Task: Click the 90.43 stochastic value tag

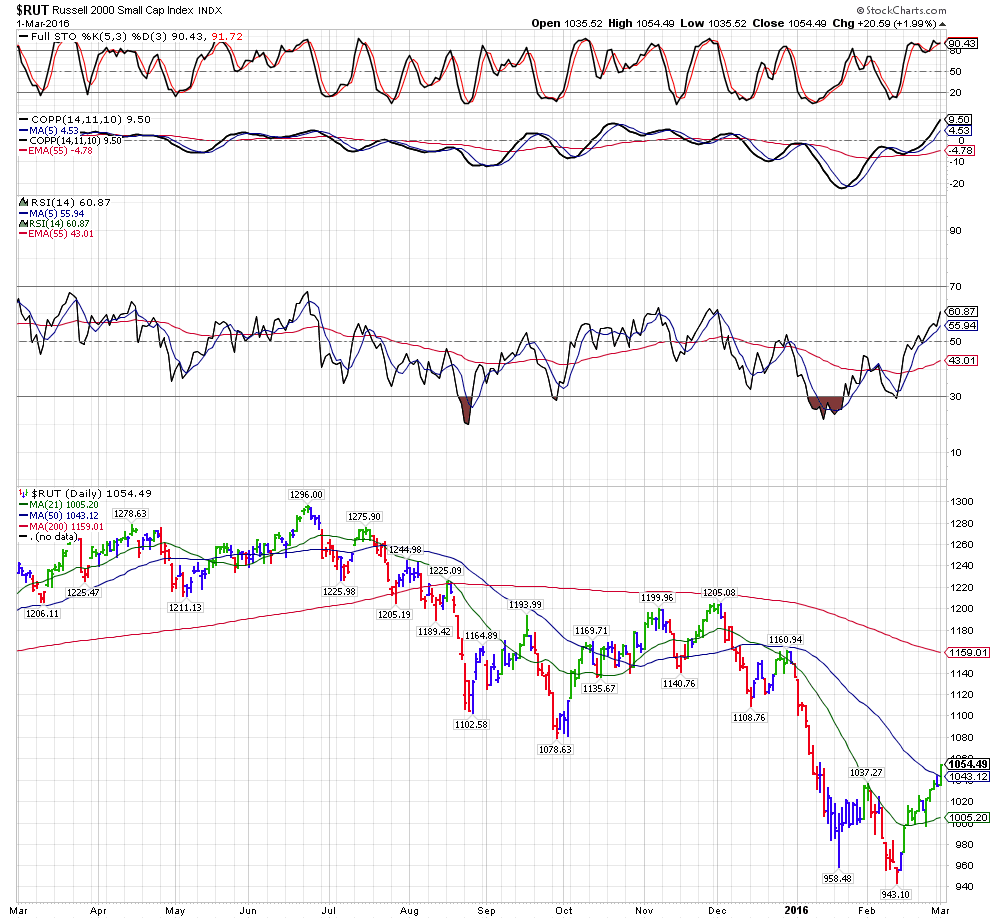Action: click(x=961, y=44)
